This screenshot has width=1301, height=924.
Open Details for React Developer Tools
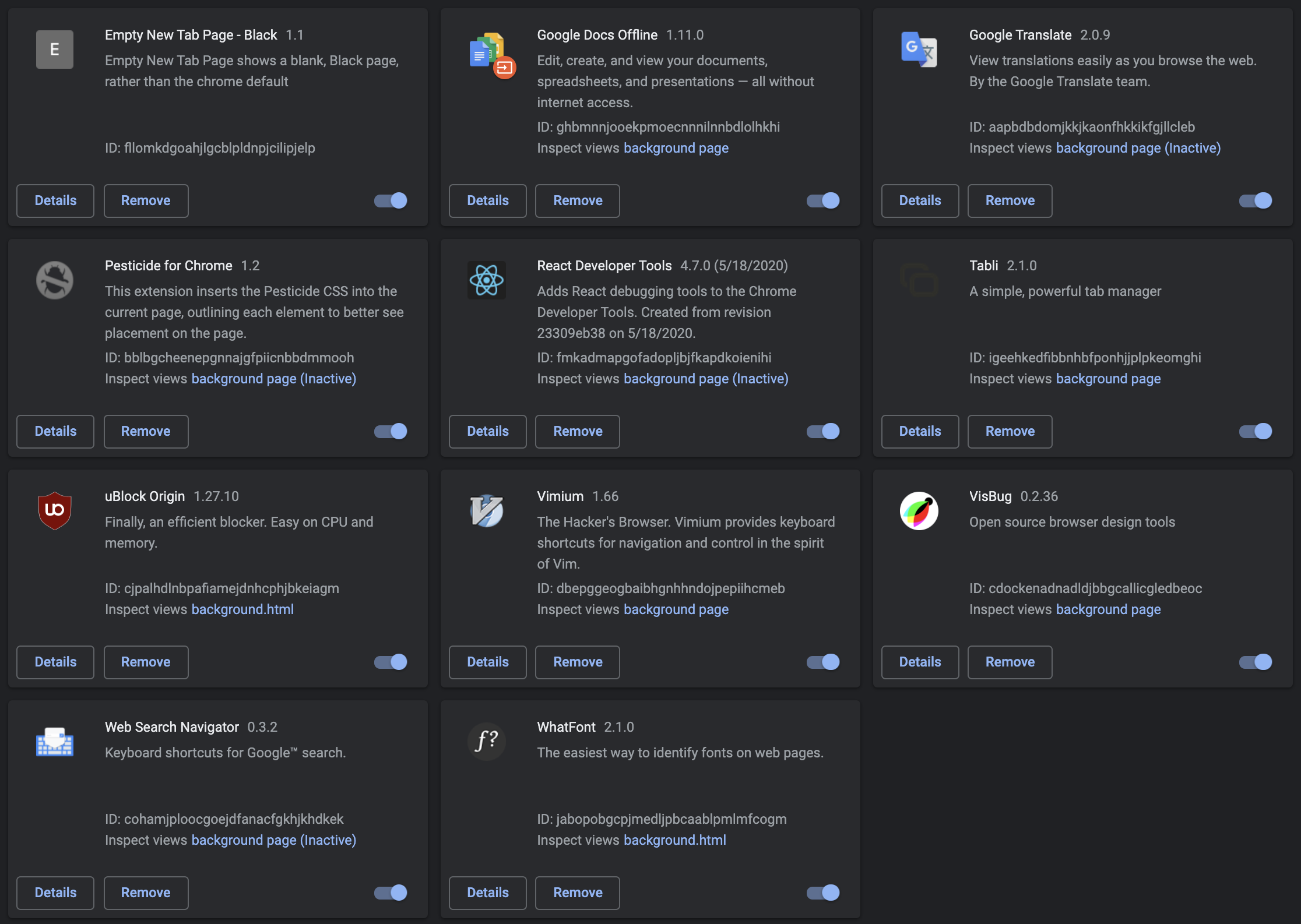tap(487, 431)
